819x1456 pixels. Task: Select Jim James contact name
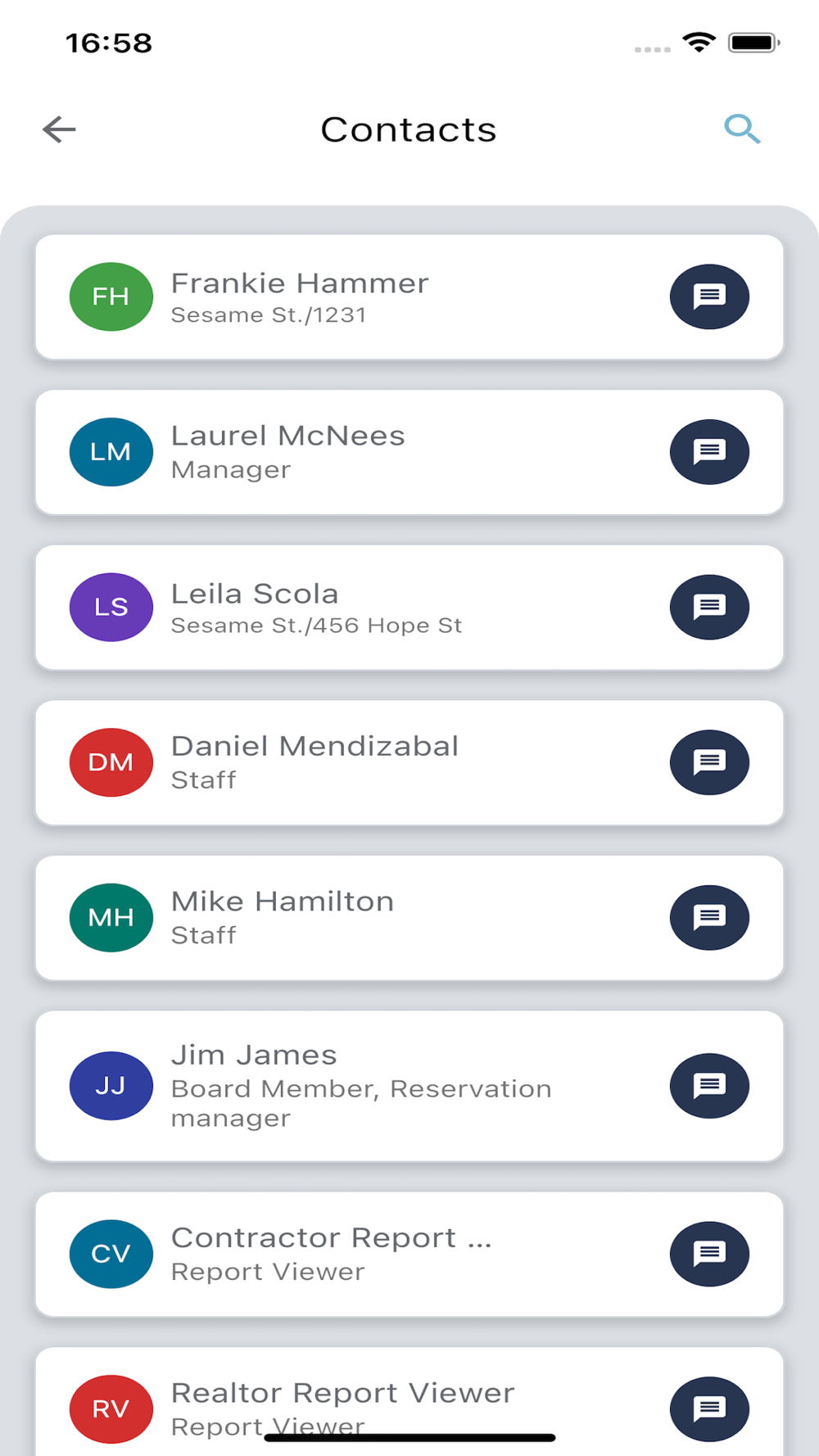coord(254,1055)
